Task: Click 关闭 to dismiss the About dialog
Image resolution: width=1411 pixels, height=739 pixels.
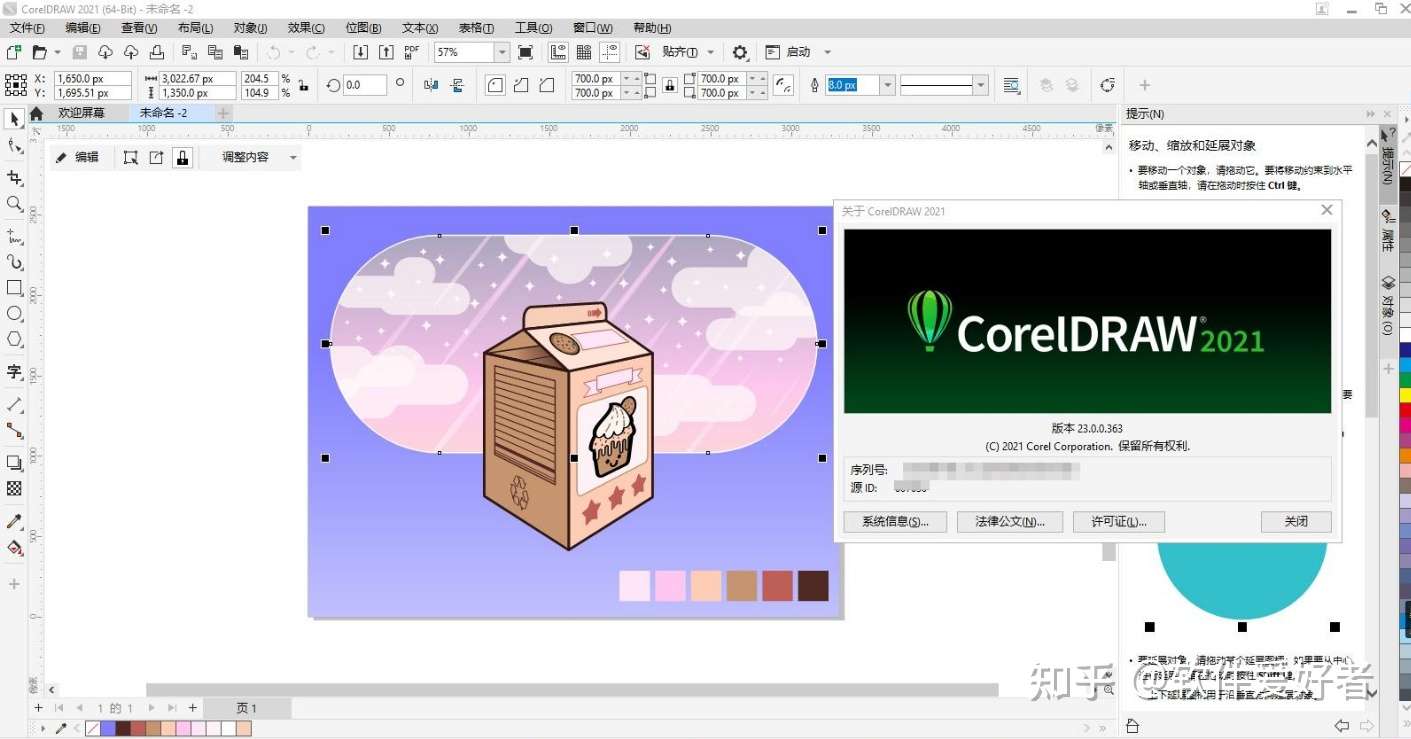Action: 1295,521
